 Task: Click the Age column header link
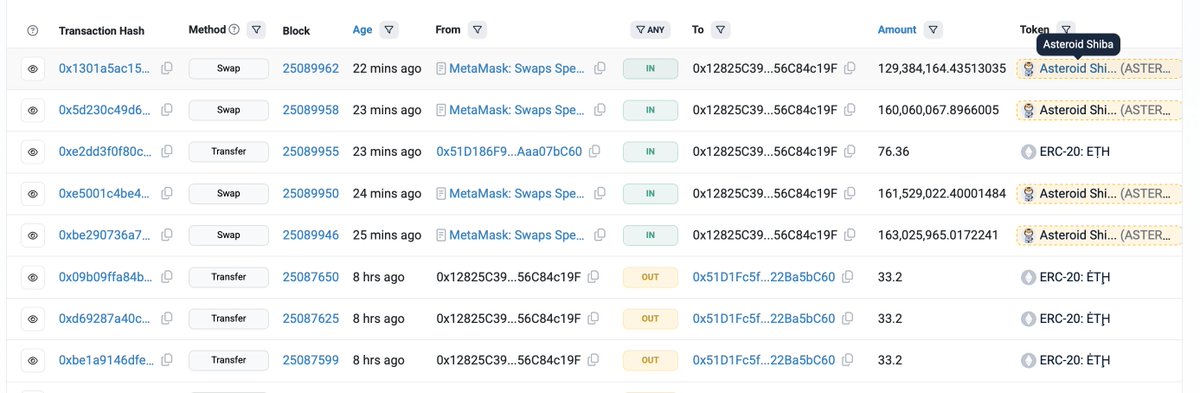pos(362,30)
